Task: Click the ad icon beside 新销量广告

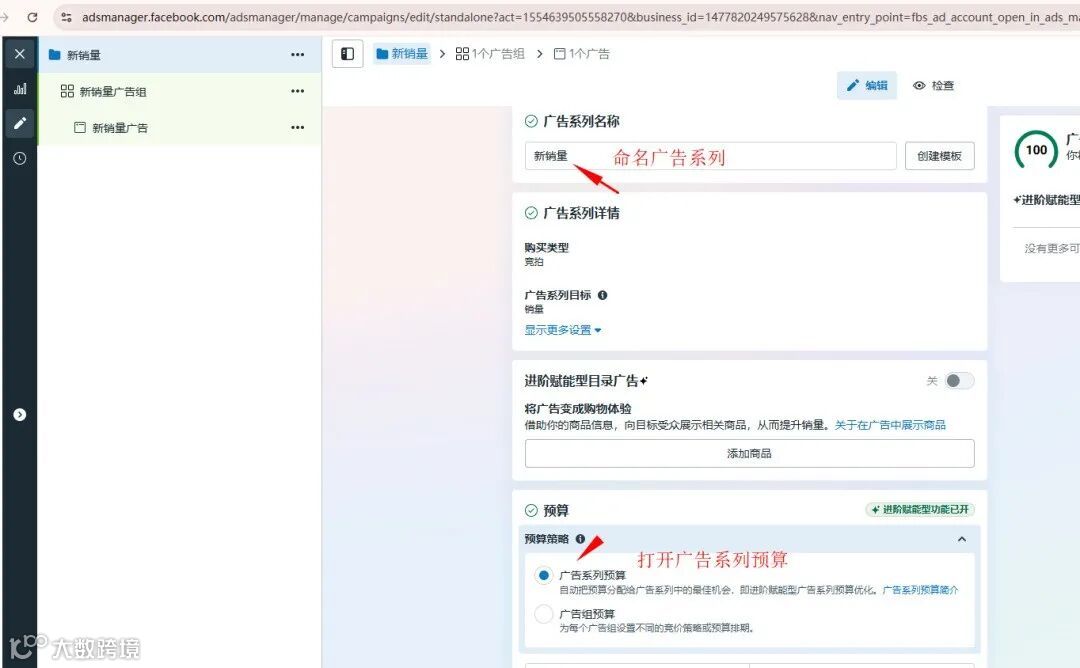Action: pyautogui.click(x=80, y=127)
